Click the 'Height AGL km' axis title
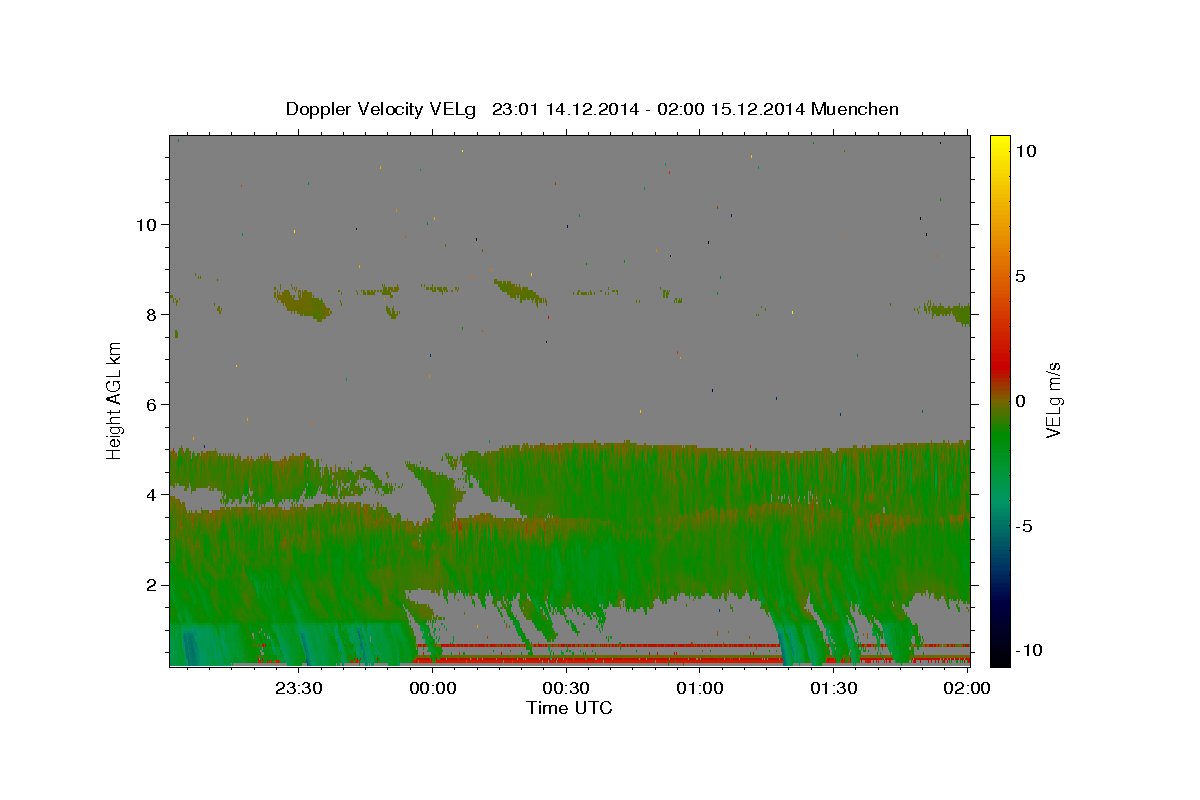The height and width of the screenshot is (800, 1200). tap(114, 400)
